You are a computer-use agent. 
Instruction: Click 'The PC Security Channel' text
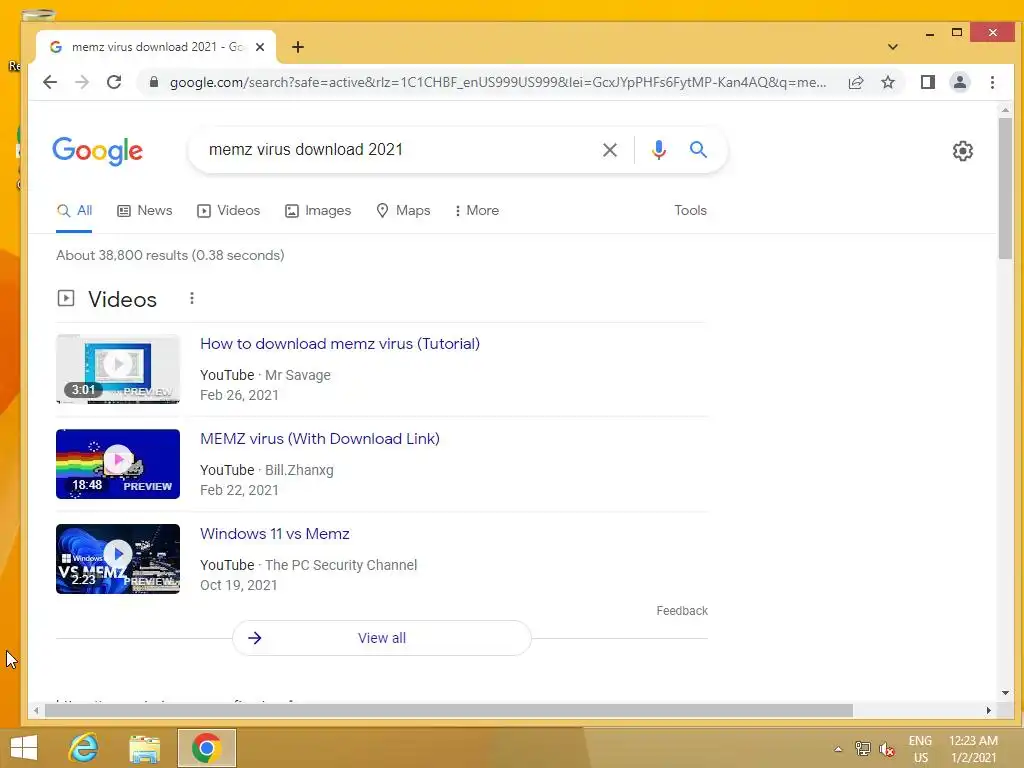[x=341, y=565]
